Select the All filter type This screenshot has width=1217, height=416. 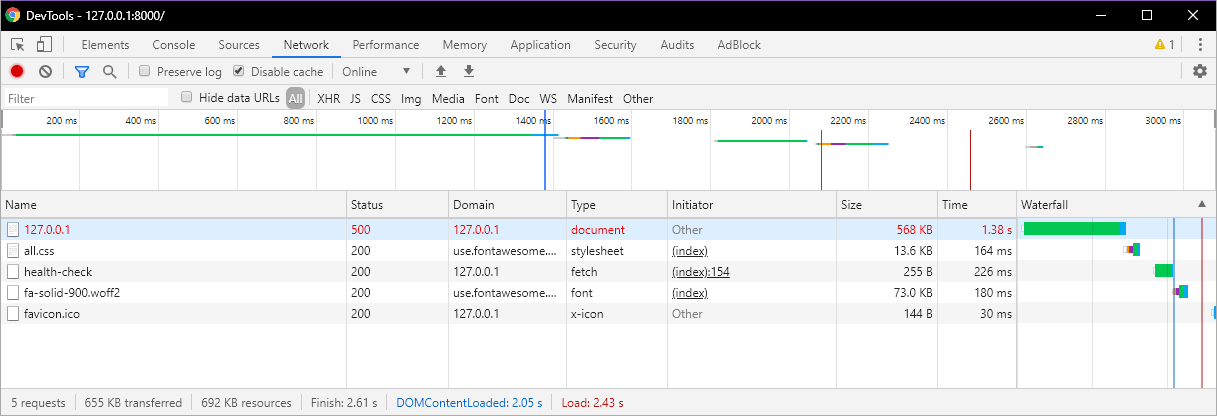tap(295, 98)
